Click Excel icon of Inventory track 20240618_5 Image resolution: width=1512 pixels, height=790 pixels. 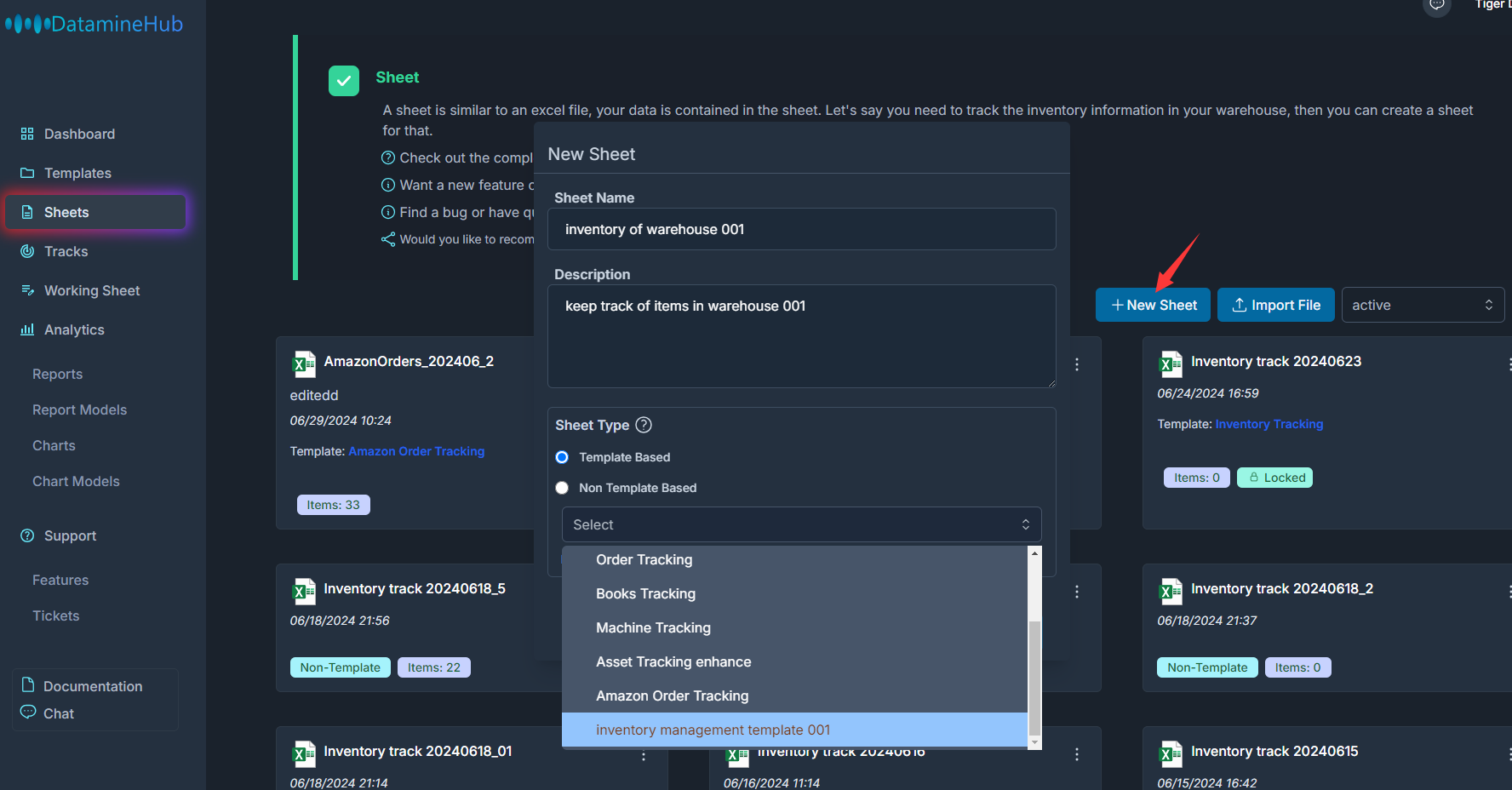coord(304,591)
